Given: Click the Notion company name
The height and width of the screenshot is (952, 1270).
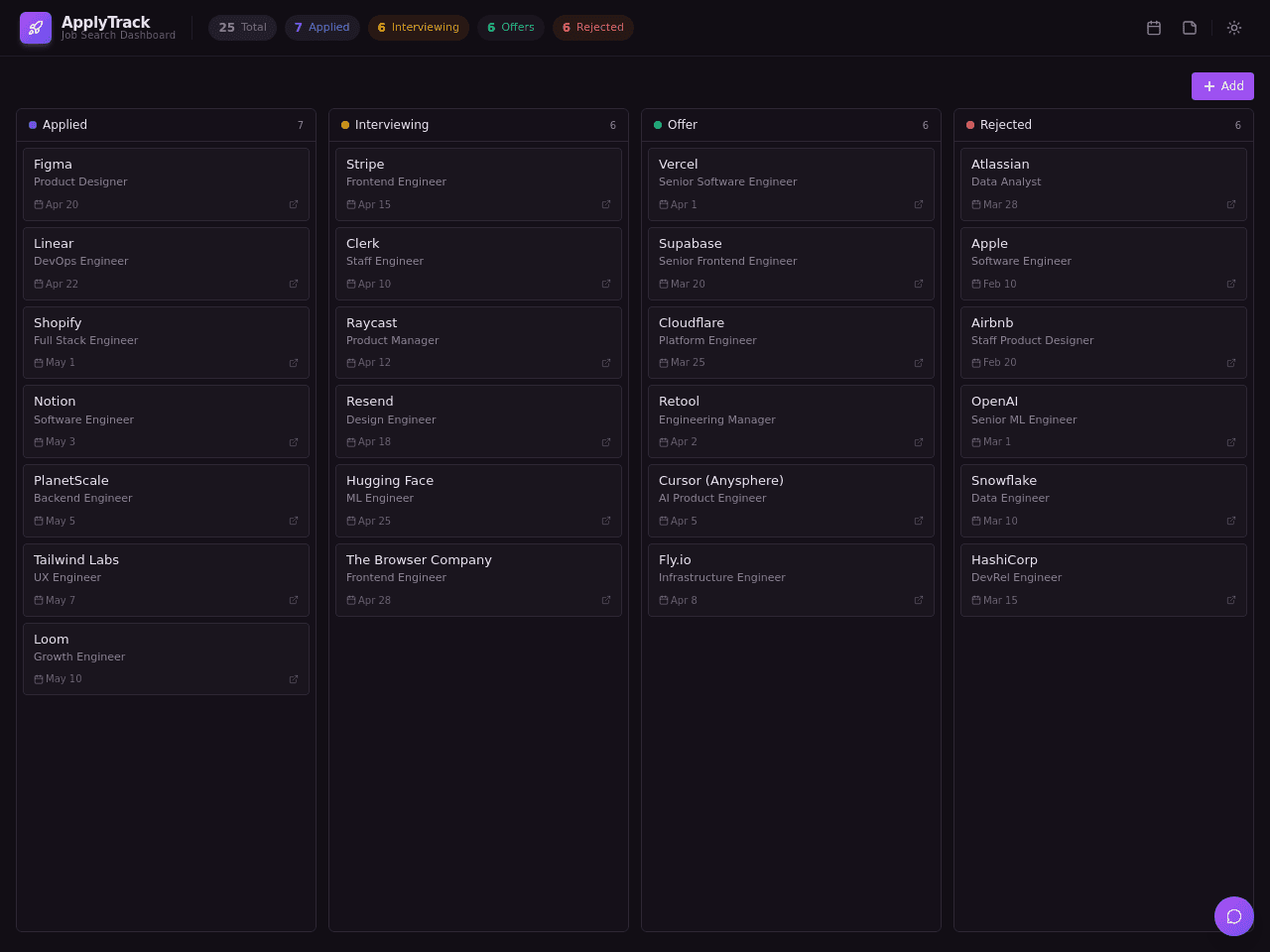Looking at the screenshot, I should (55, 402).
